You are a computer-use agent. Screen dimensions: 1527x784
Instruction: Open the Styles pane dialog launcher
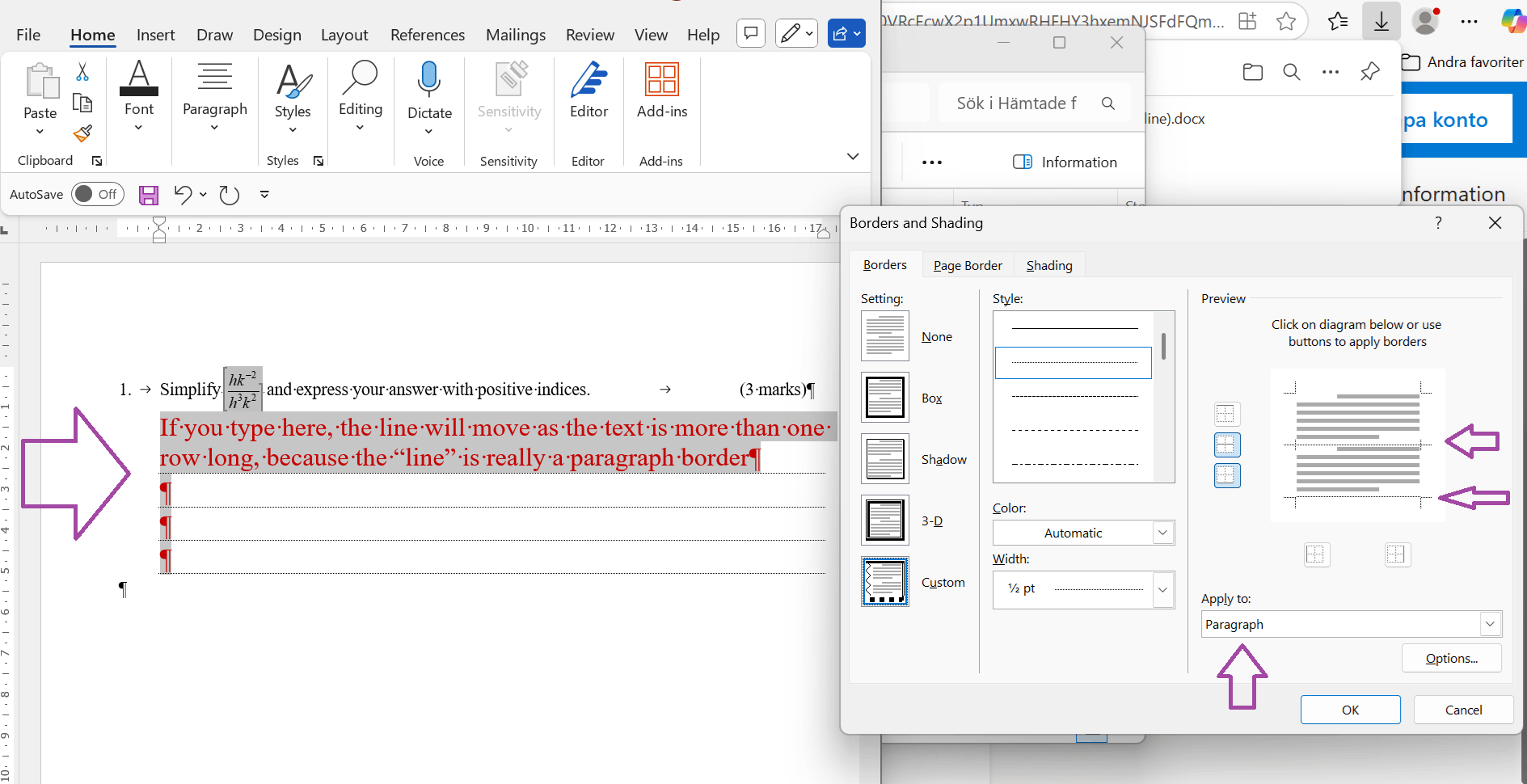318,161
